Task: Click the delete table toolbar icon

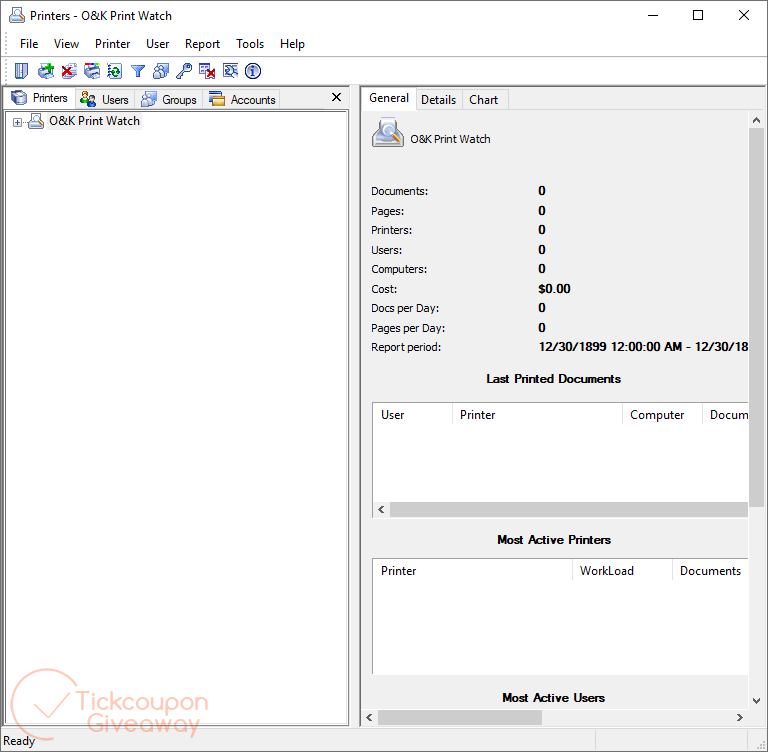Action: (x=207, y=71)
